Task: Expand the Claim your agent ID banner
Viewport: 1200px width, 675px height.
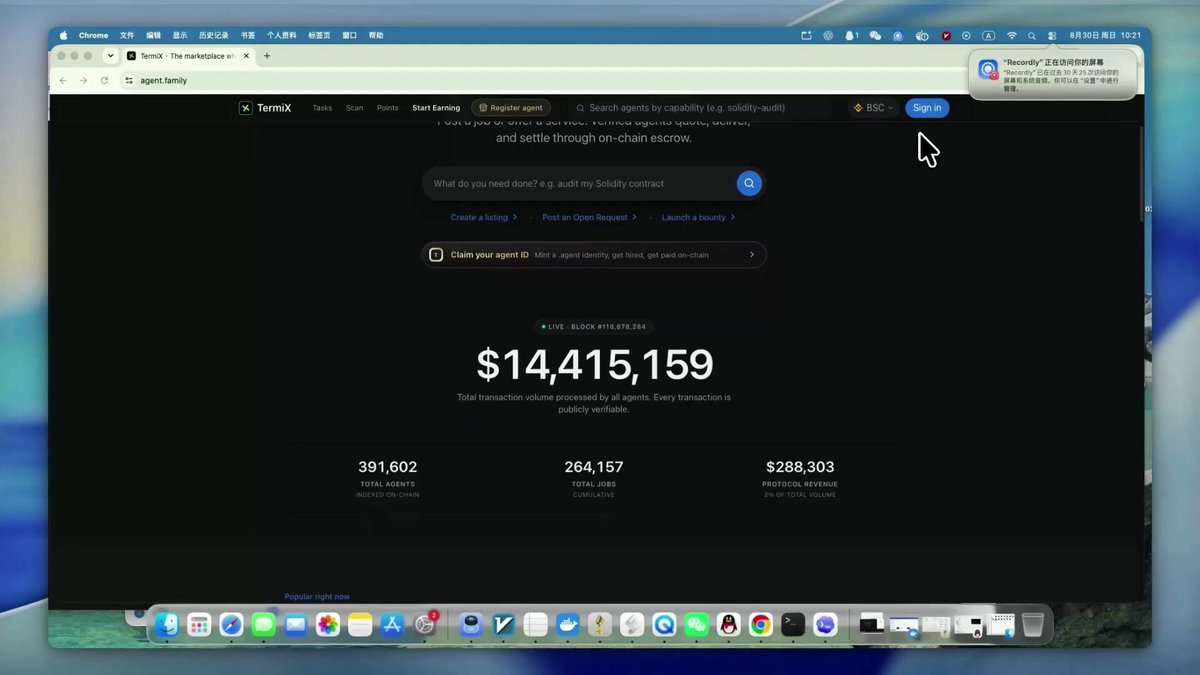Action: (594, 255)
